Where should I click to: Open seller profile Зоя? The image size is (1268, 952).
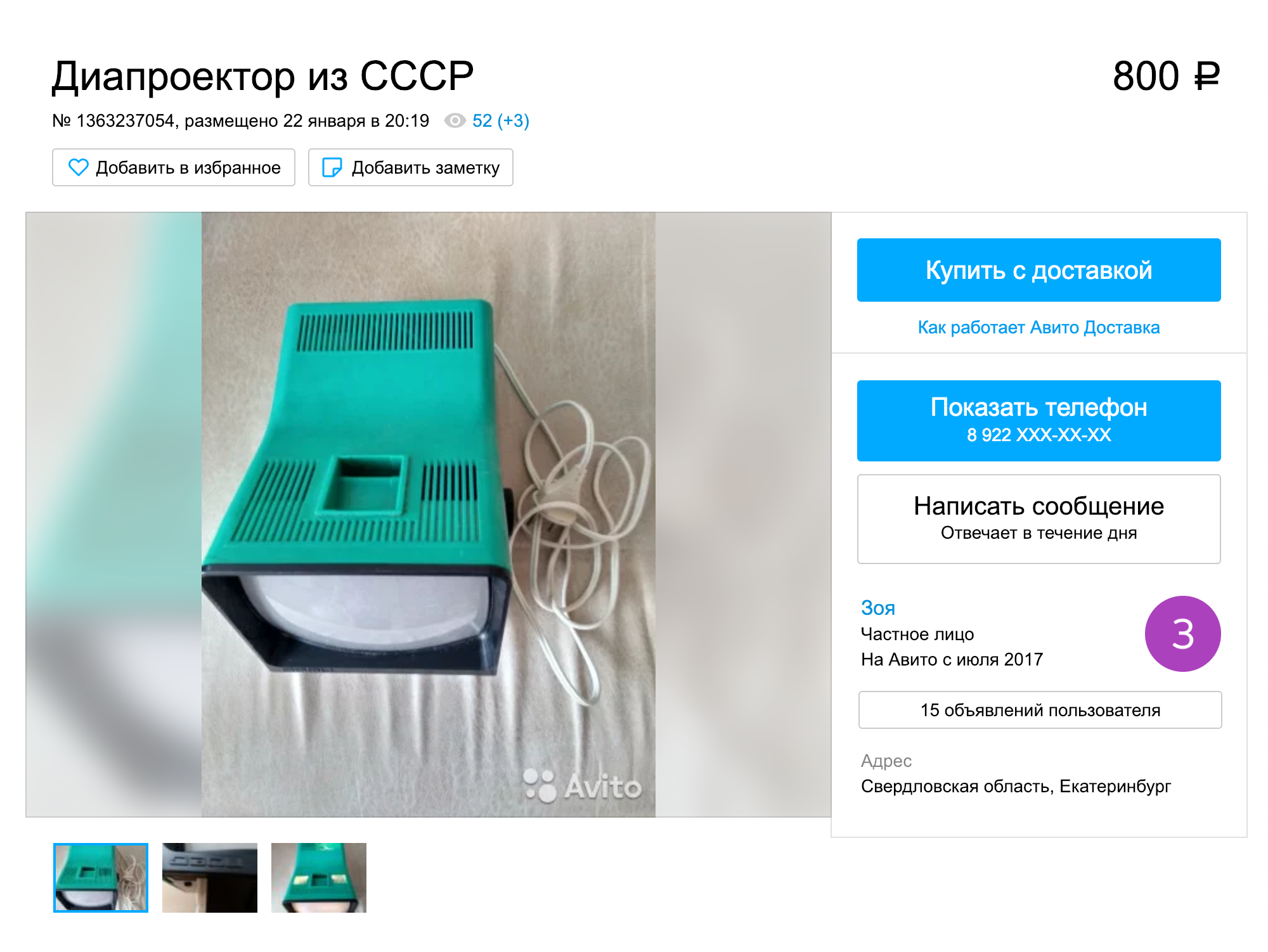coord(878,607)
